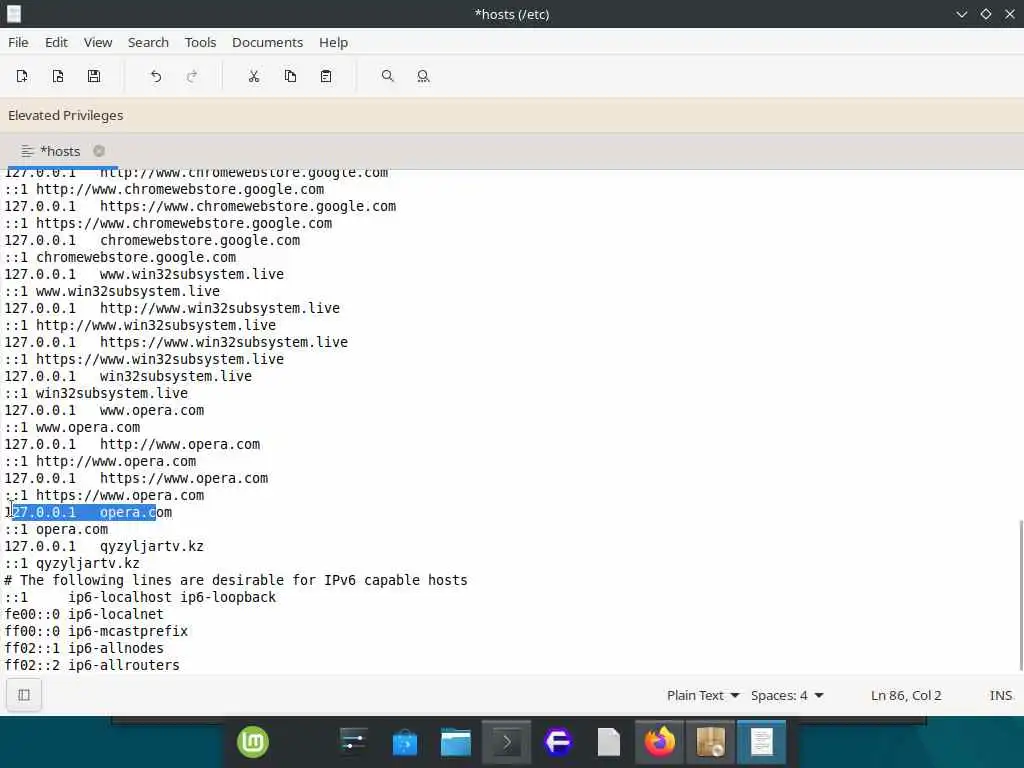
Task: Click line '::1 http://www.opera.com'
Action: pyautogui.click(x=100, y=461)
